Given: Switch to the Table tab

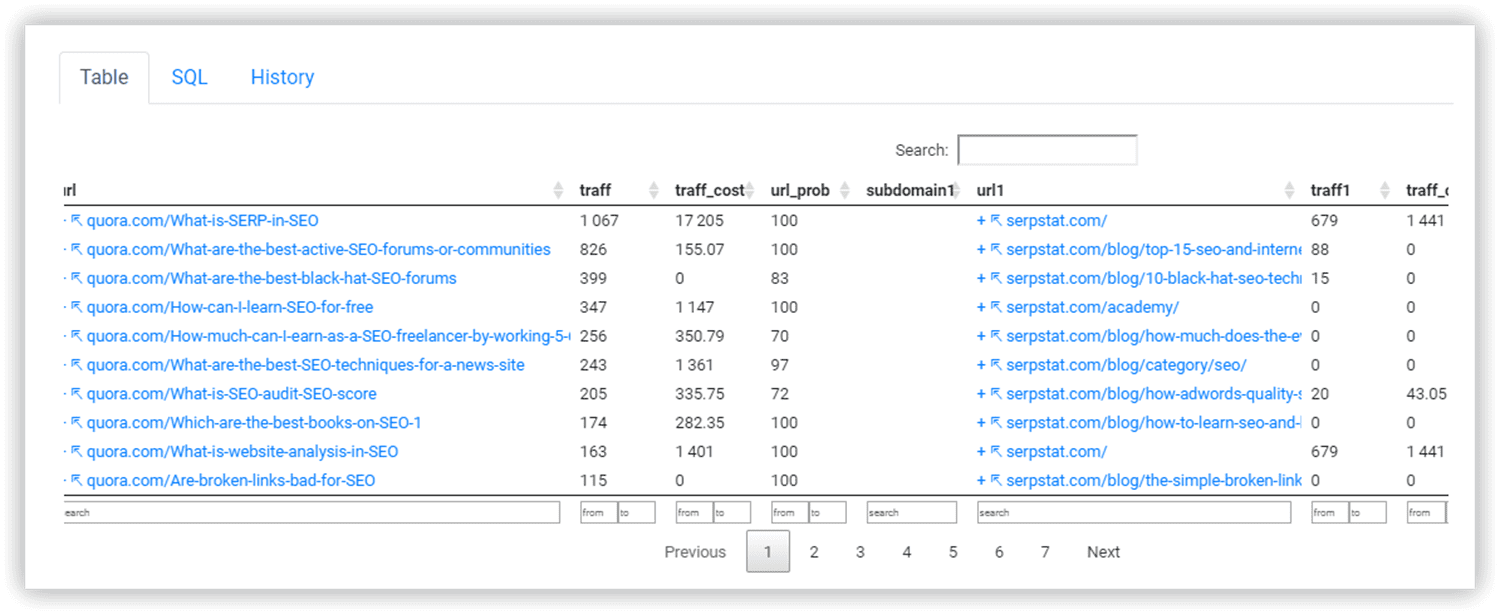Looking at the screenshot, I should [104, 78].
